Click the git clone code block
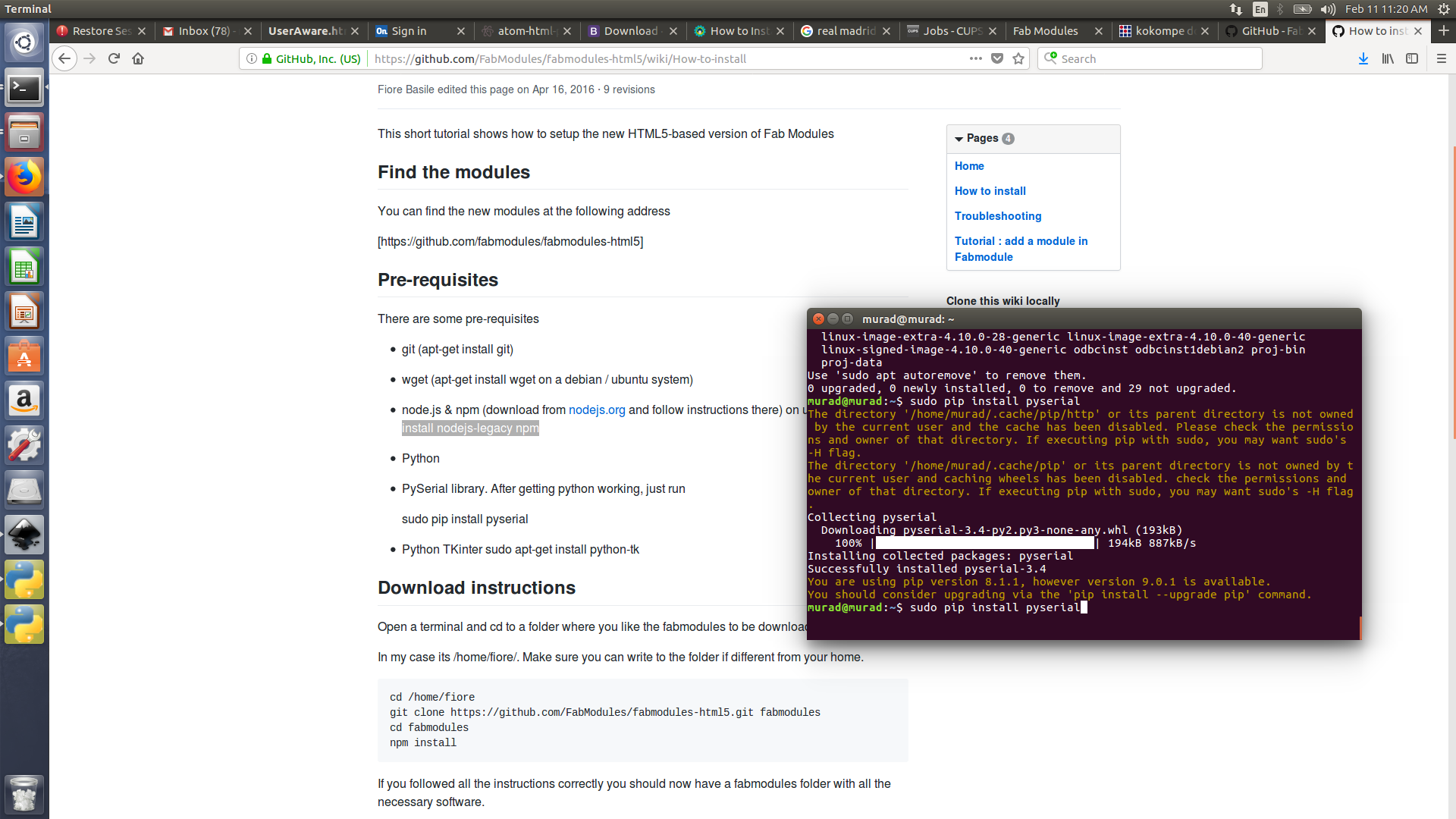 [x=642, y=720]
